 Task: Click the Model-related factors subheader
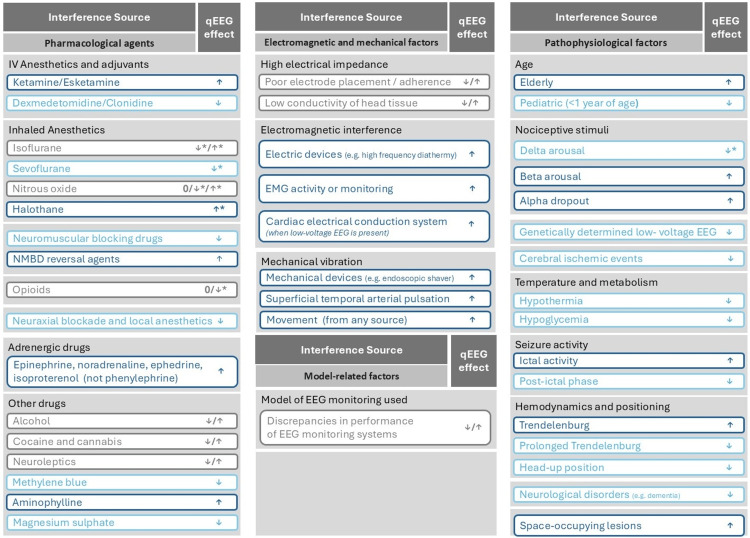pos(352,376)
